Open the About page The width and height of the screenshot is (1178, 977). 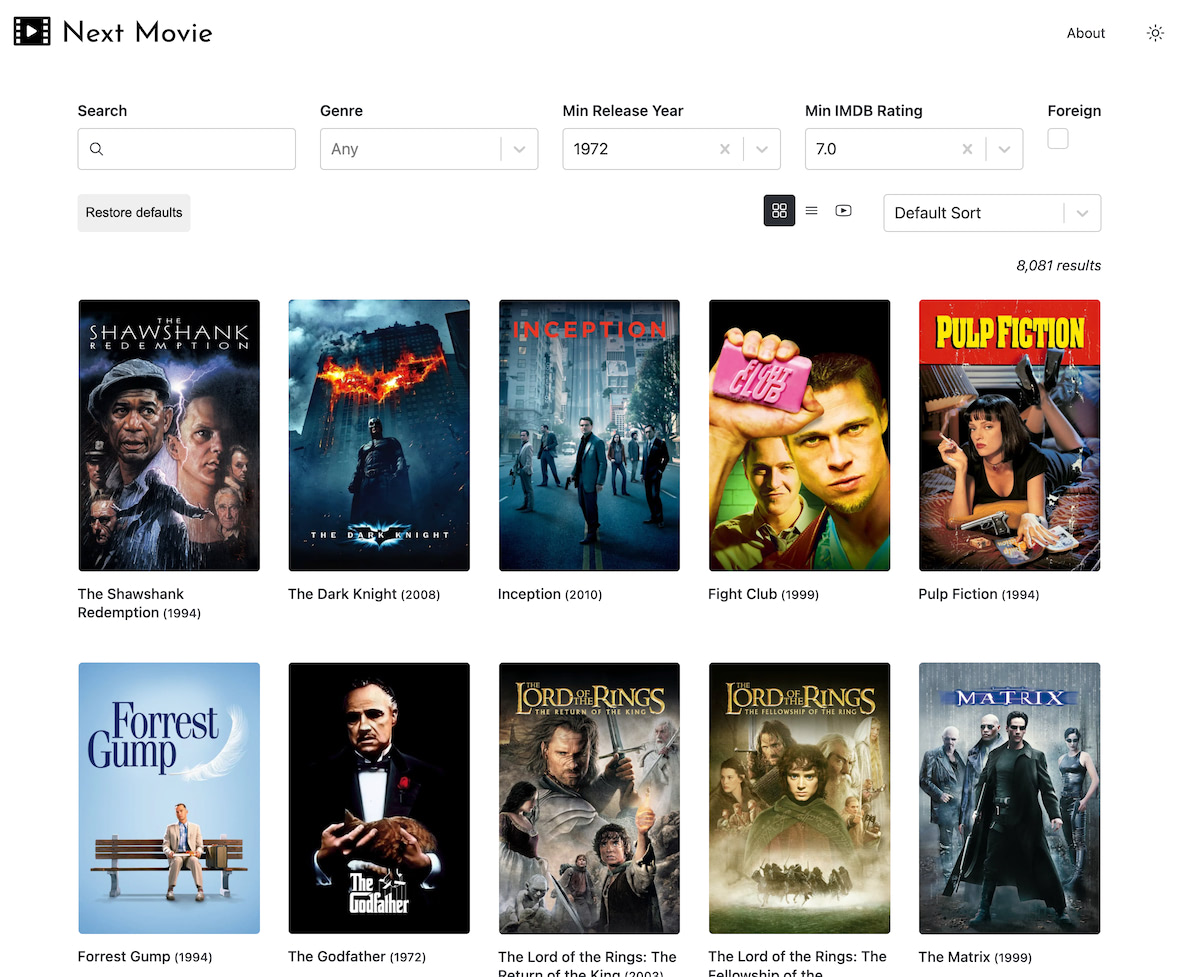1086,33
